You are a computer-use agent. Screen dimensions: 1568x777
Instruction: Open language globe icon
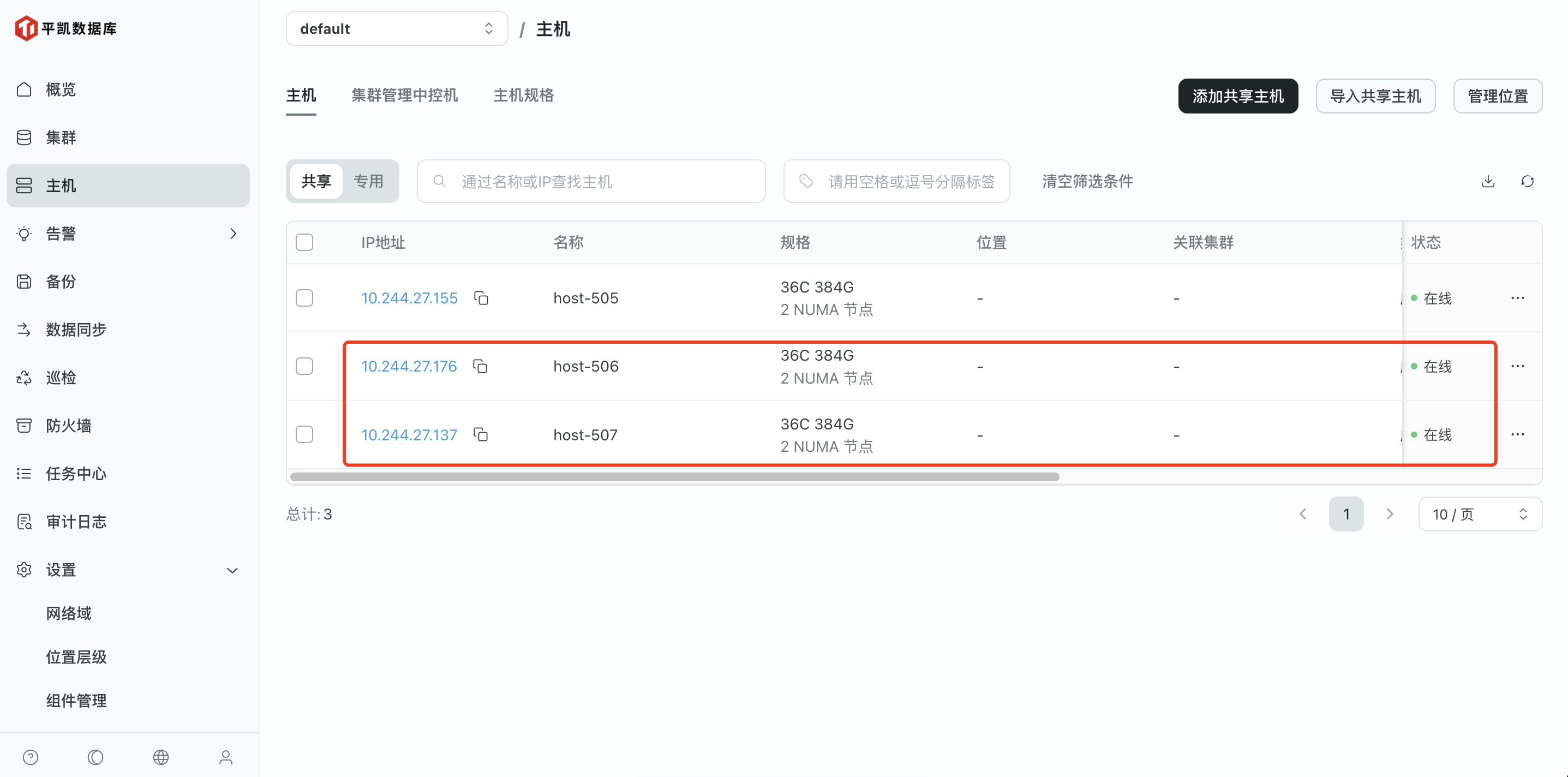(161, 757)
